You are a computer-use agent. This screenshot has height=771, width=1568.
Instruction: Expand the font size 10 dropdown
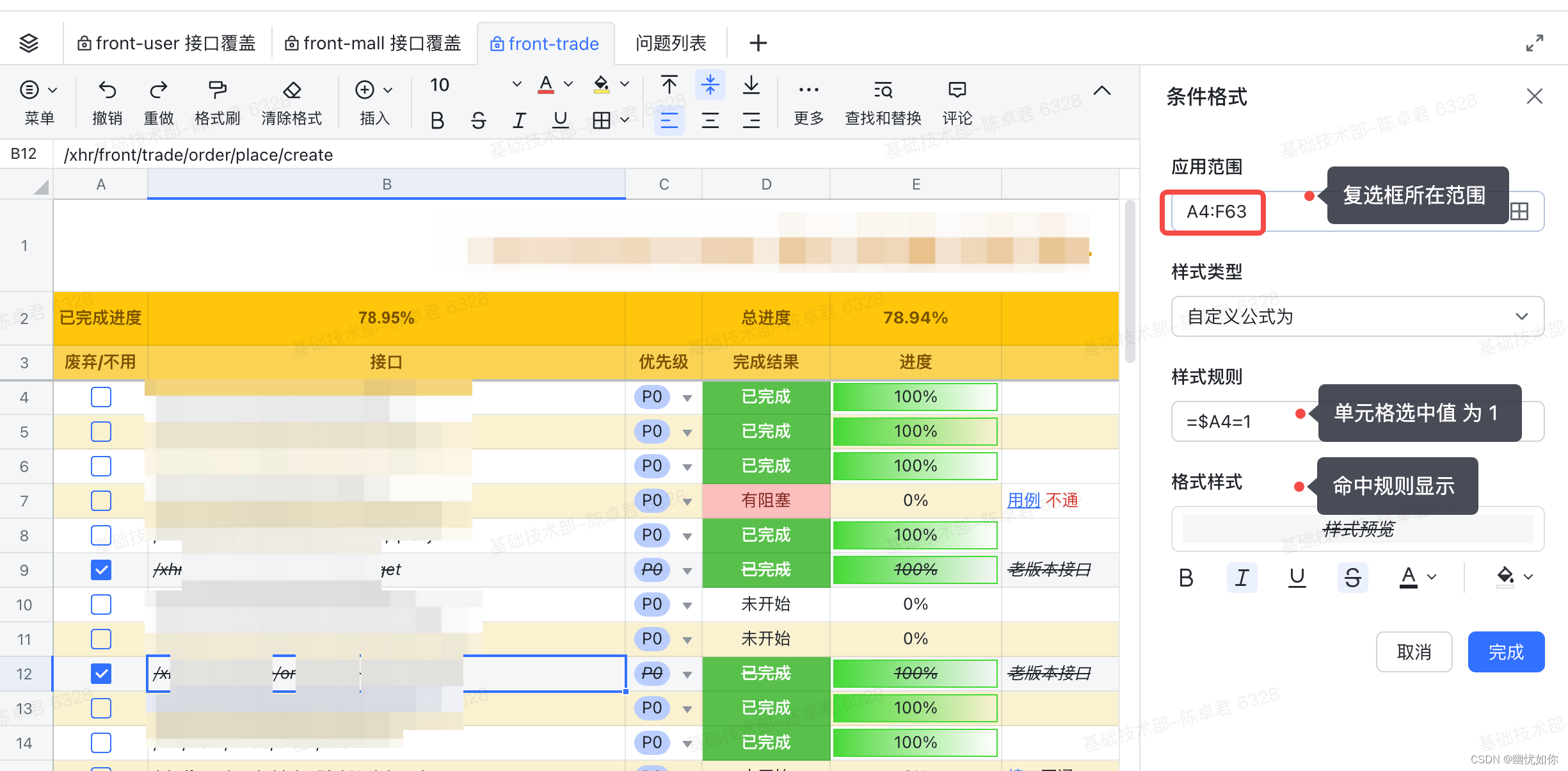point(516,85)
